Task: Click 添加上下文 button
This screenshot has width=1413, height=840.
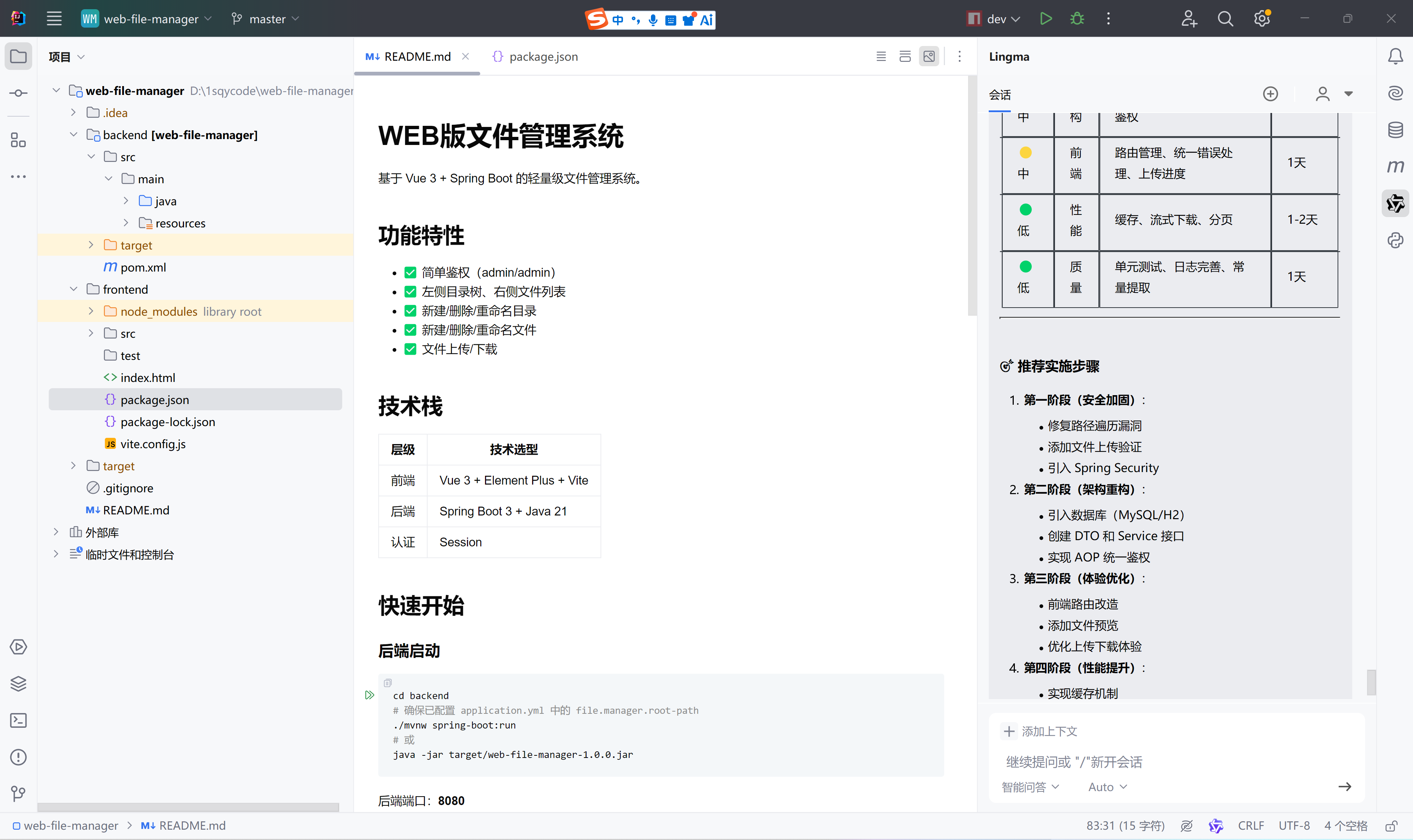Action: click(1040, 731)
